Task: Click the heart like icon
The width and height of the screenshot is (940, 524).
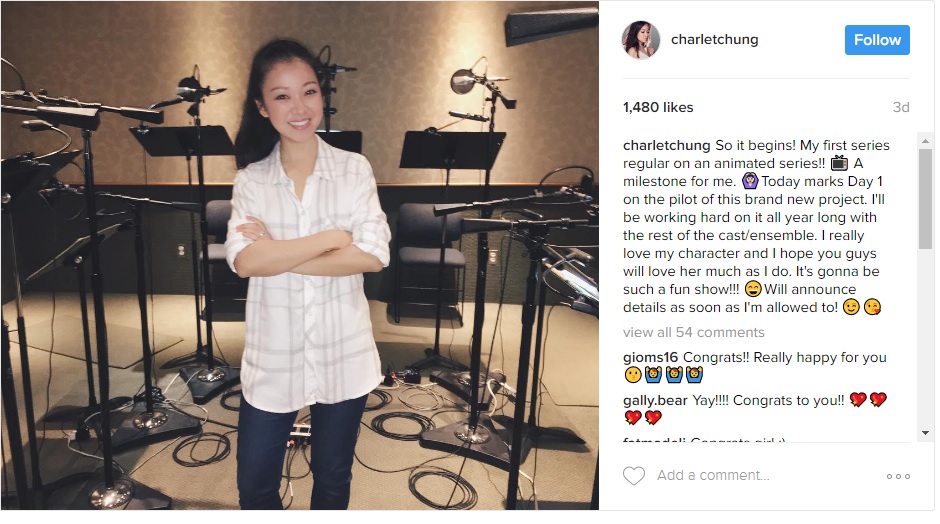Action: [x=634, y=475]
